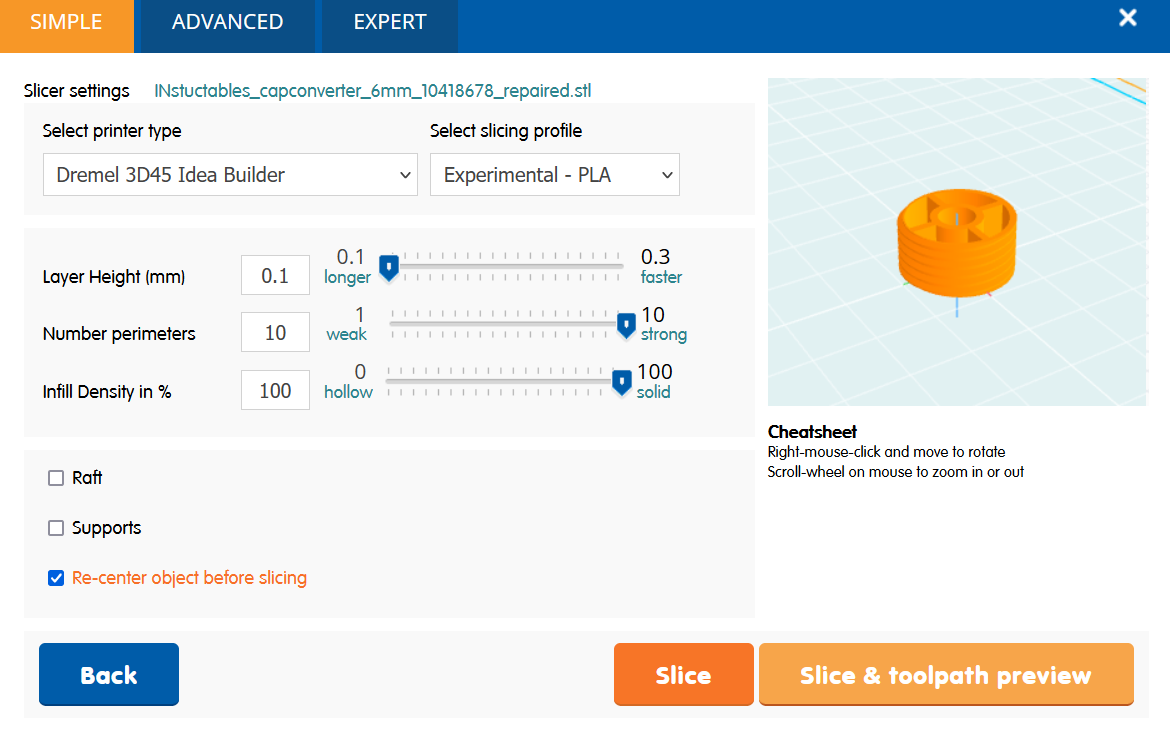This screenshot has width=1170, height=738.
Task: Click the Layer Height value field
Action: click(x=275, y=276)
